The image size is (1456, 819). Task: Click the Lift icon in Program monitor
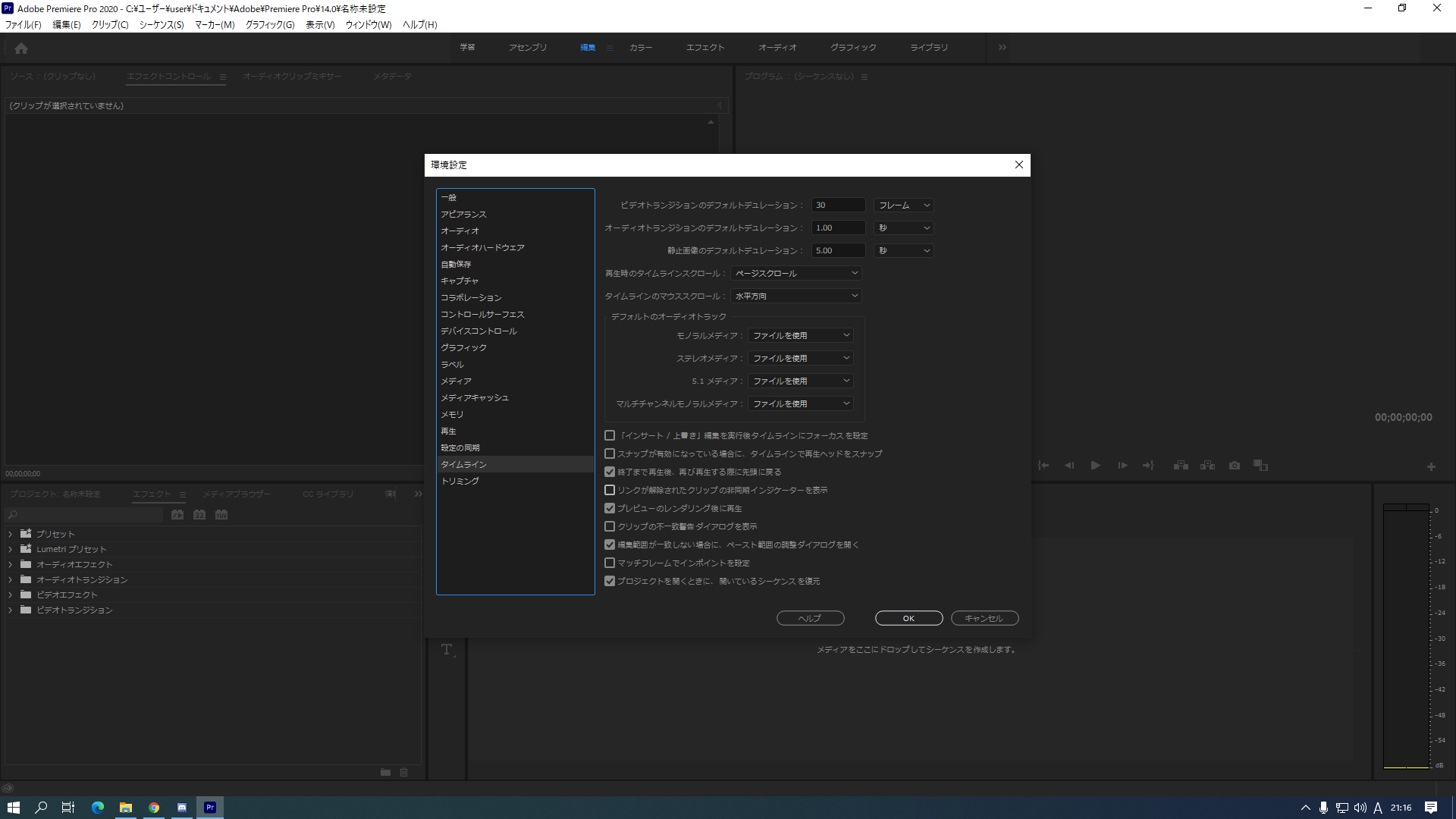[1181, 466]
